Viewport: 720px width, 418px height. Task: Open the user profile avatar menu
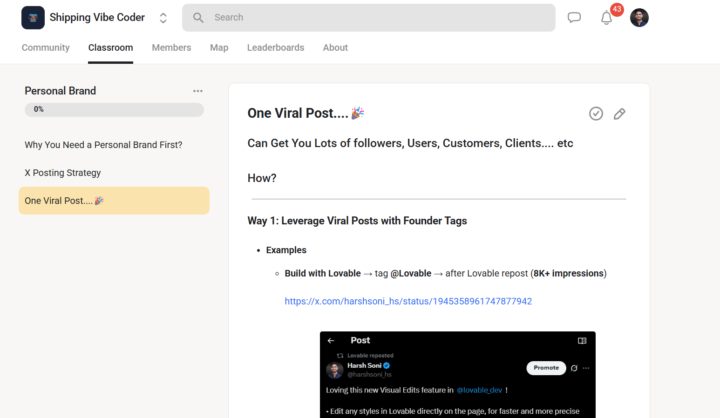[x=639, y=18]
